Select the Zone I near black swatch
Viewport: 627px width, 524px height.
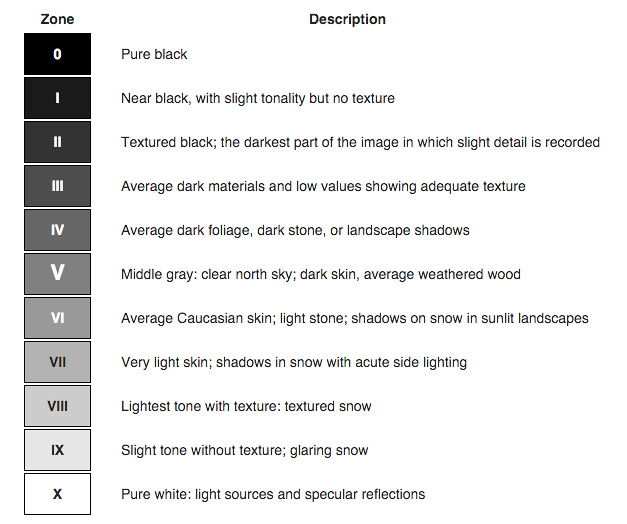(57, 98)
